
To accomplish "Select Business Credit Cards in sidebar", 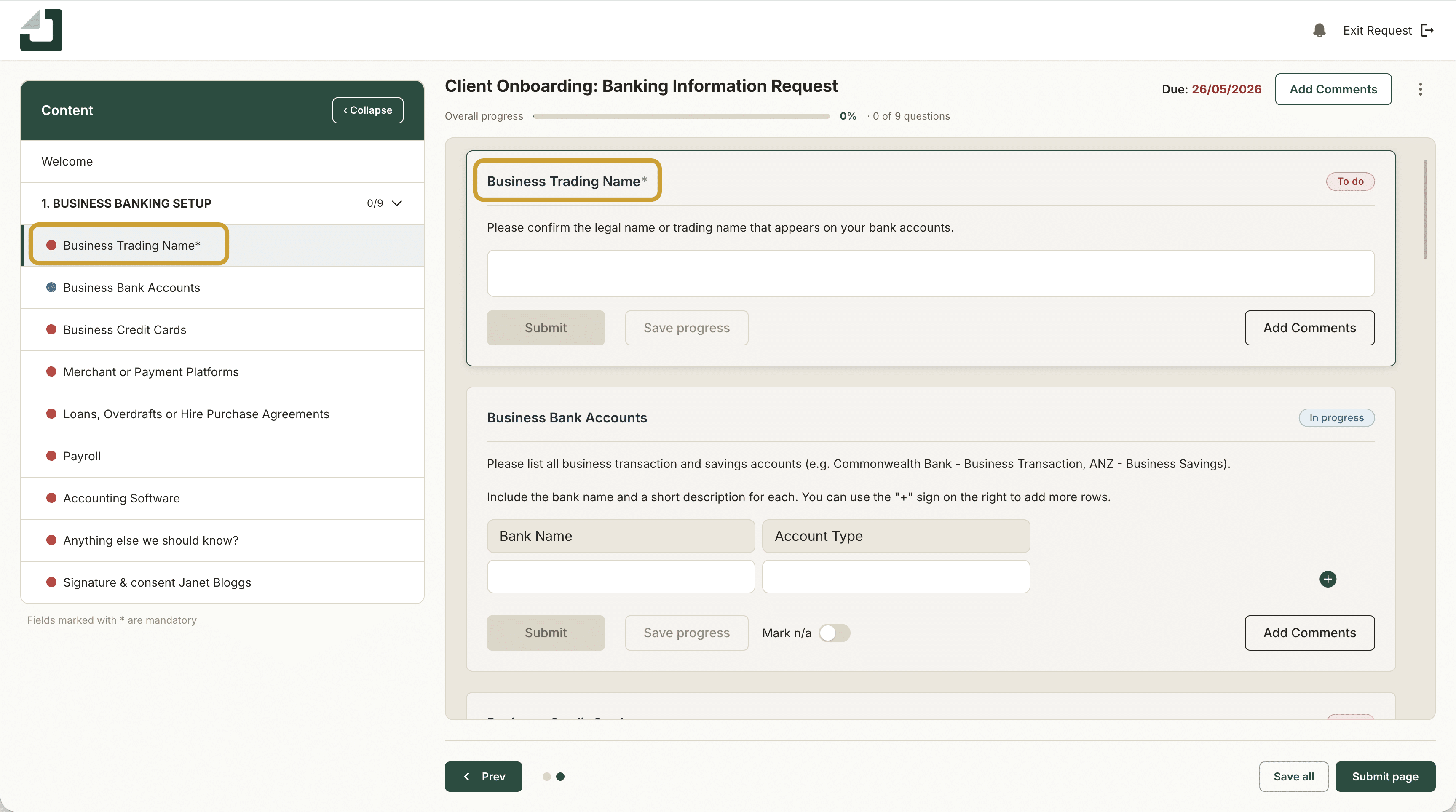I will coord(222,329).
